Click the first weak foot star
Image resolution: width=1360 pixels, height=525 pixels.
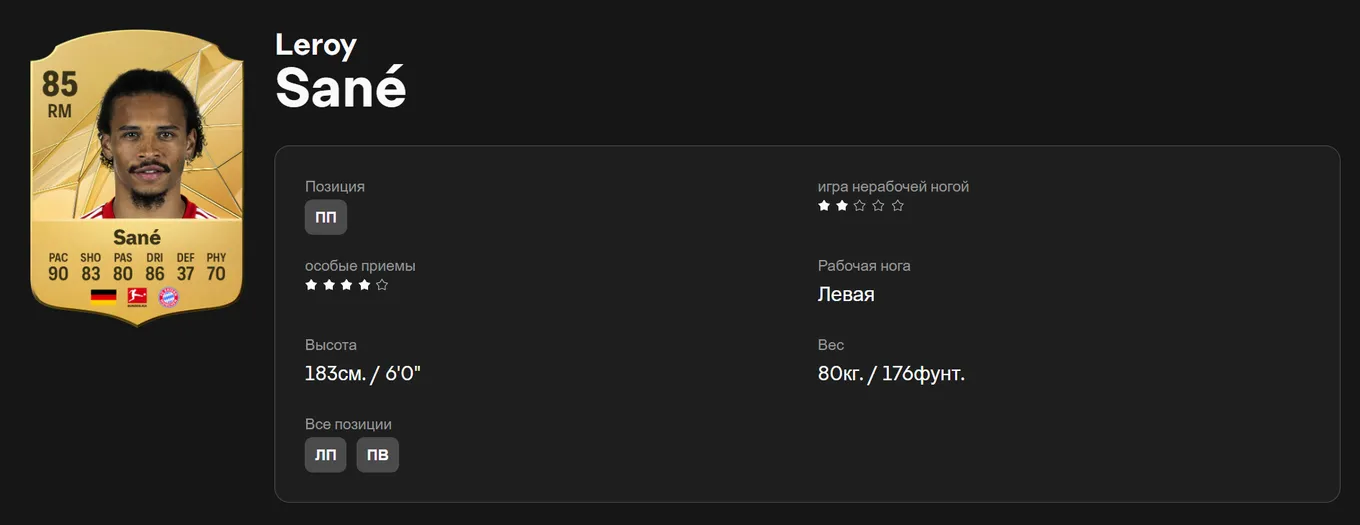tap(824, 205)
